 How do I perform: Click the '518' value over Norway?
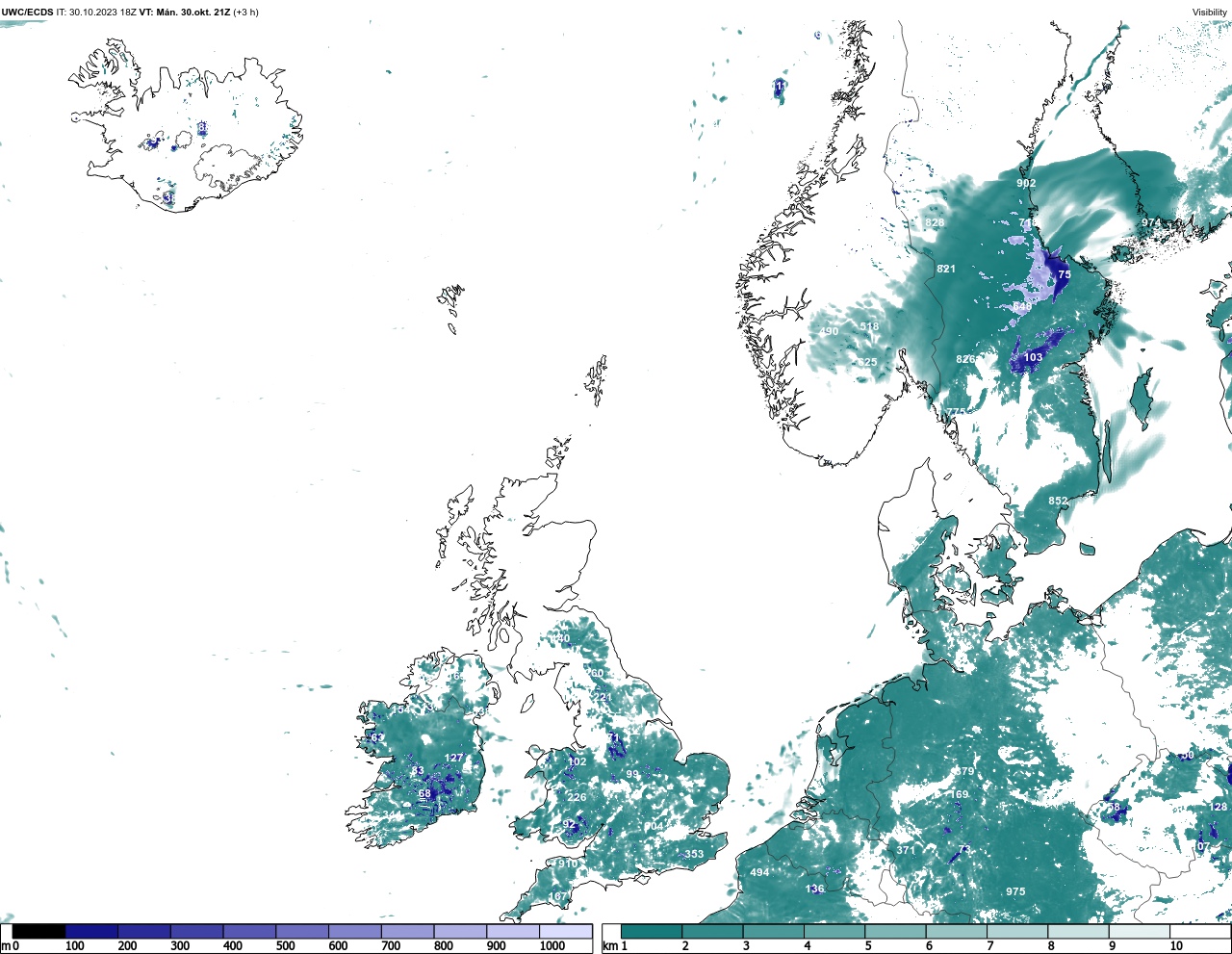pyautogui.click(x=869, y=326)
